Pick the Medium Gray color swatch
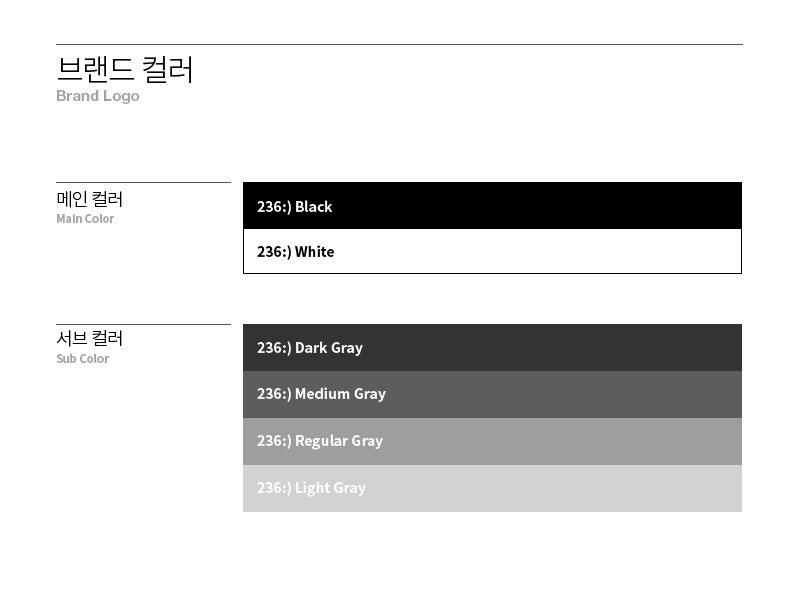 pyautogui.click(x=492, y=394)
